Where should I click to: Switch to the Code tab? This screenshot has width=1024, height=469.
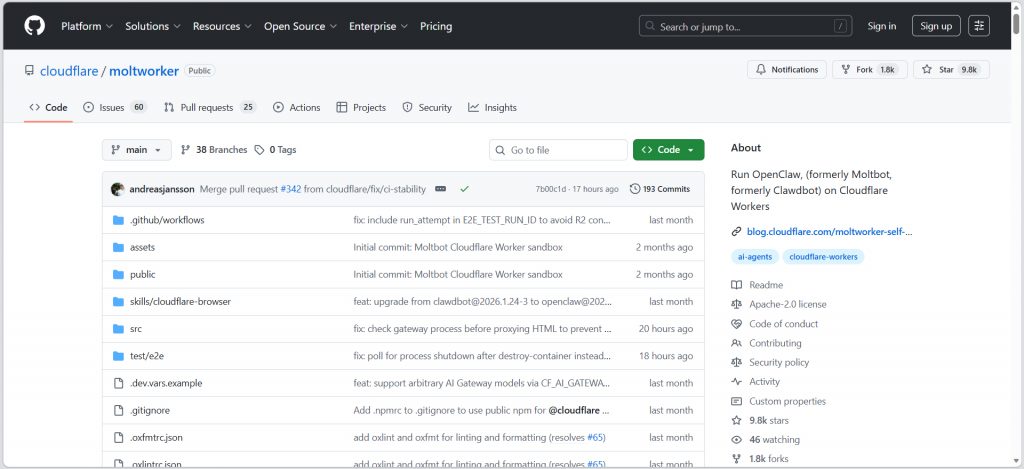pyautogui.click(x=48, y=108)
